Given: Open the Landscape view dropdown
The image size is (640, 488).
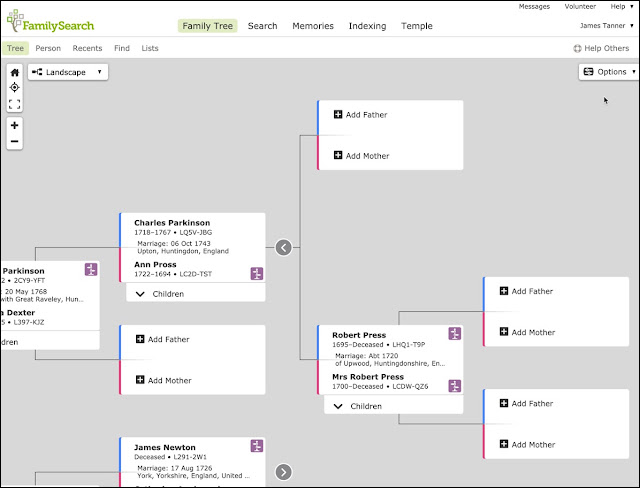Looking at the screenshot, I should tap(68, 72).
